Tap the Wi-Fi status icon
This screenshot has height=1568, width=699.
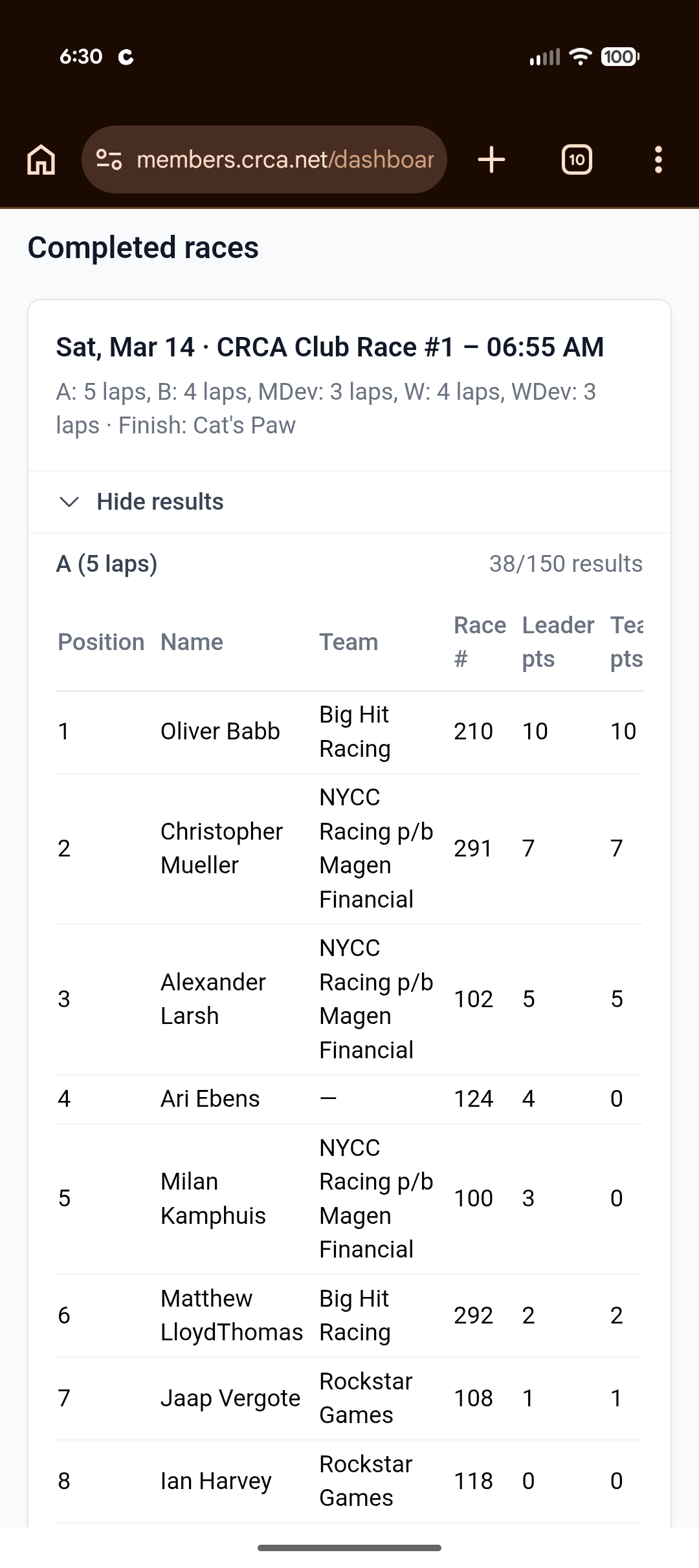point(580,57)
